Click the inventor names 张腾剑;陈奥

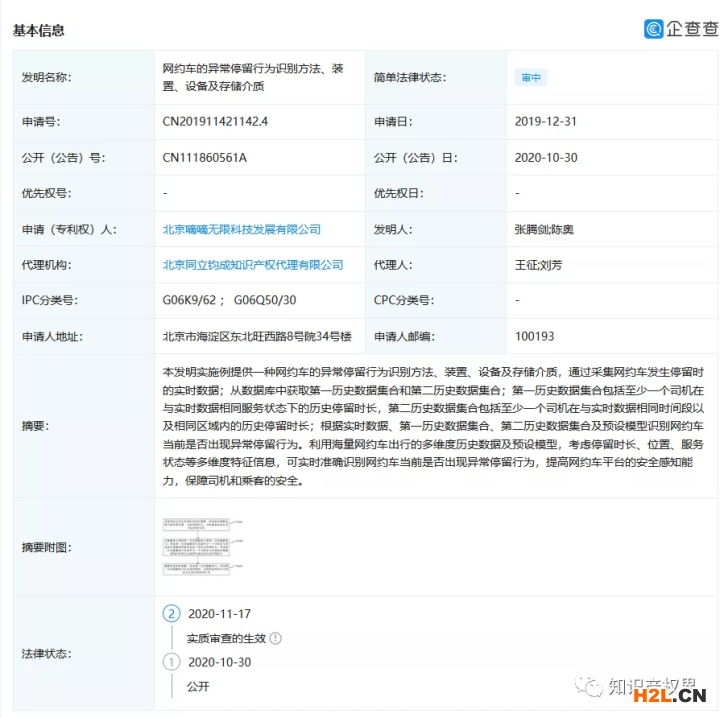coord(544,229)
